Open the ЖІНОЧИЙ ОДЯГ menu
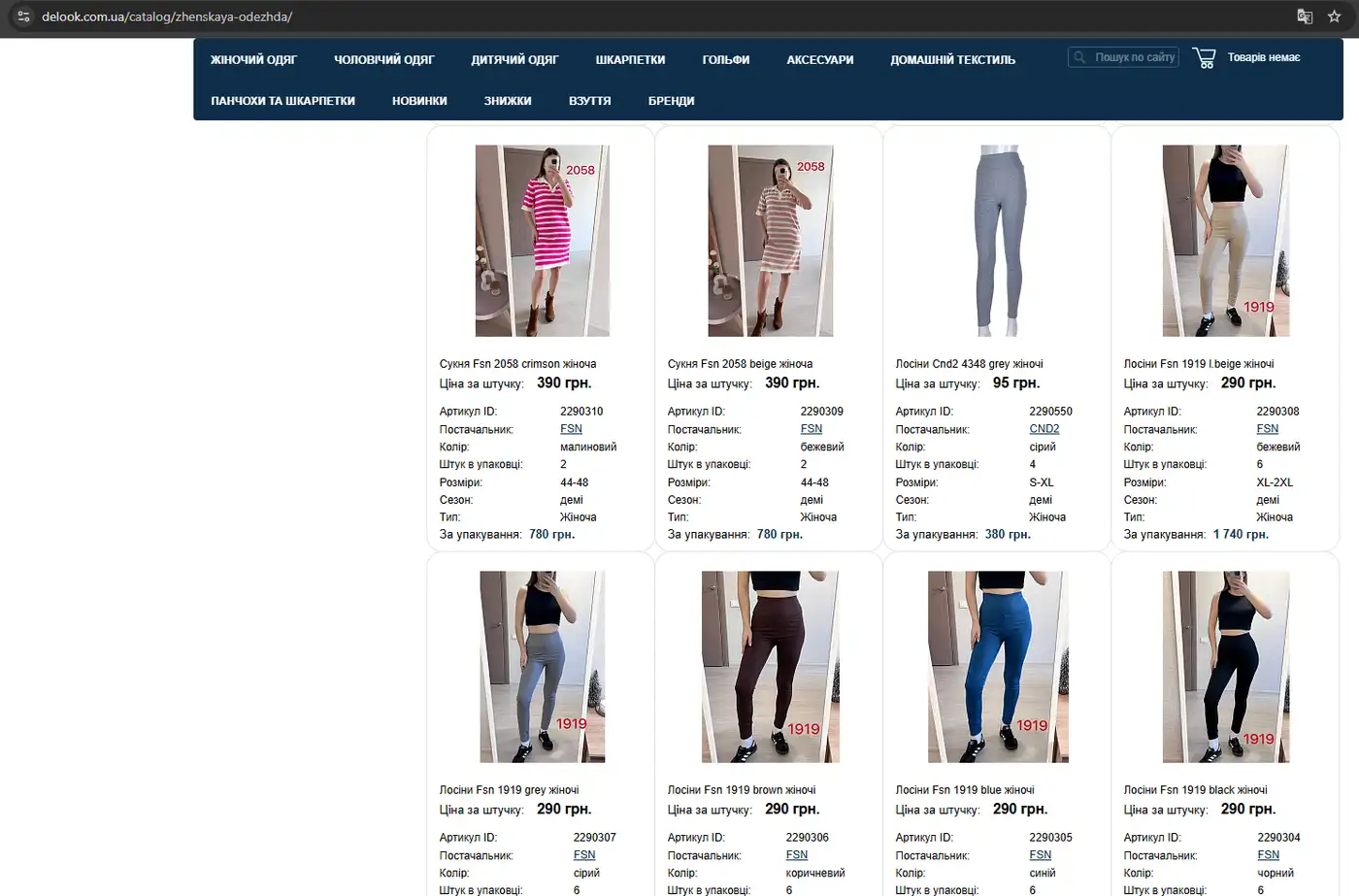The image size is (1359, 896). [253, 60]
